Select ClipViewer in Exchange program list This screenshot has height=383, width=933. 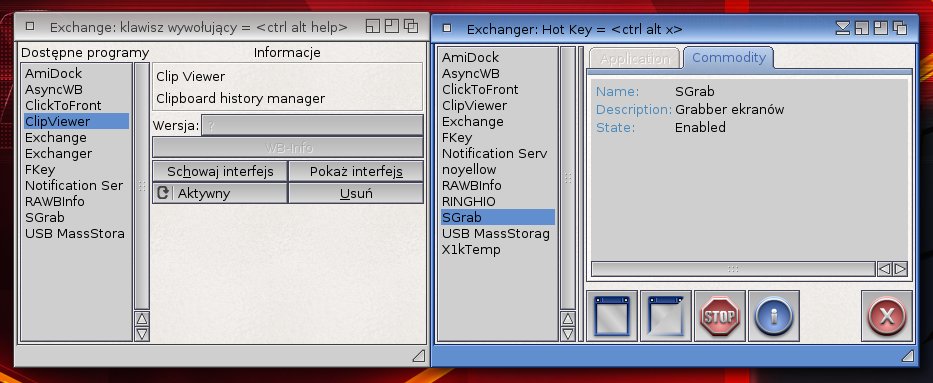point(76,121)
